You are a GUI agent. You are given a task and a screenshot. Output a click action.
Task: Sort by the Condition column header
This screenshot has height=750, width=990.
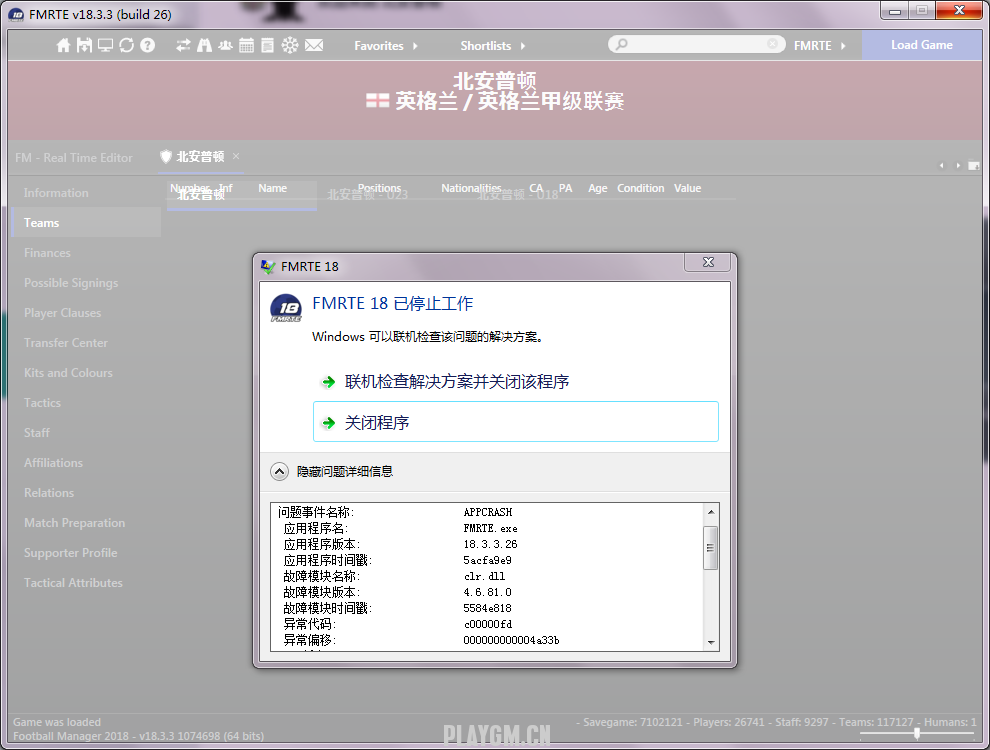click(640, 188)
